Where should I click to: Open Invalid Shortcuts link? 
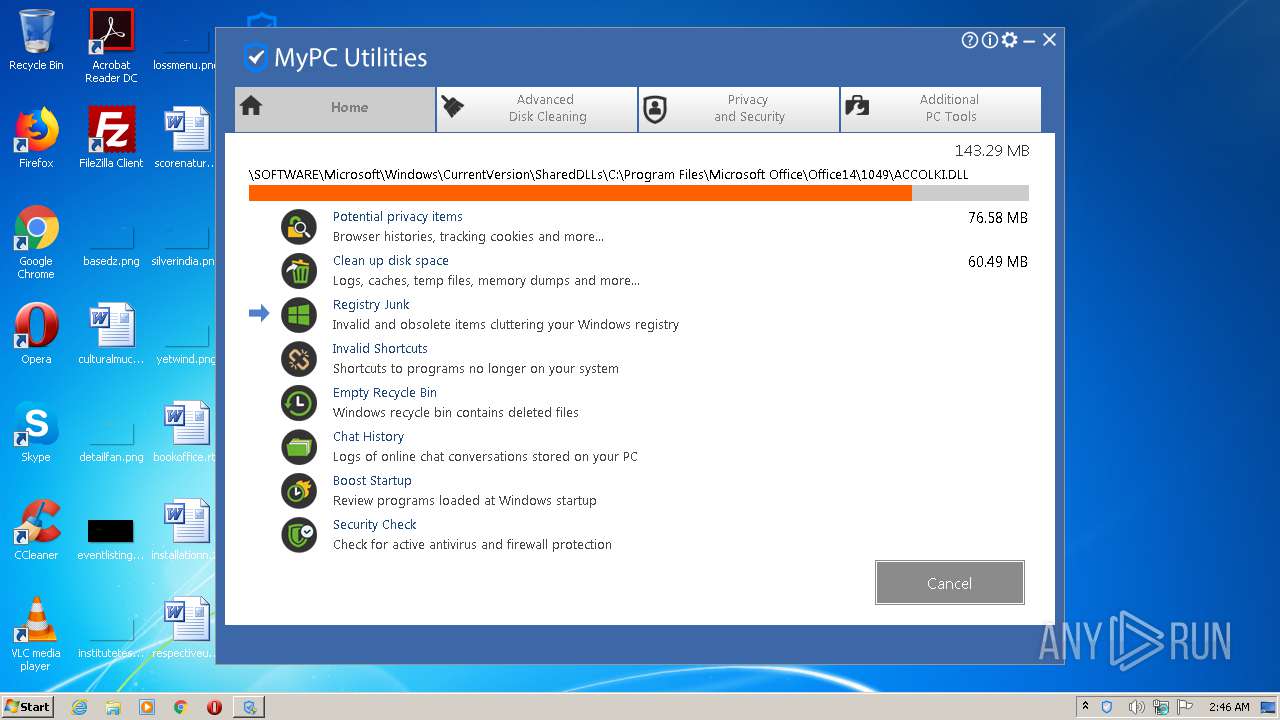[x=380, y=348]
